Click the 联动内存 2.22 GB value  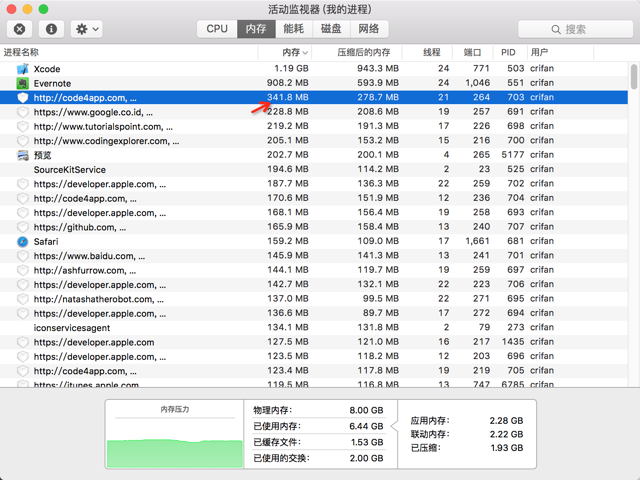pyautogui.click(x=506, y=434)
